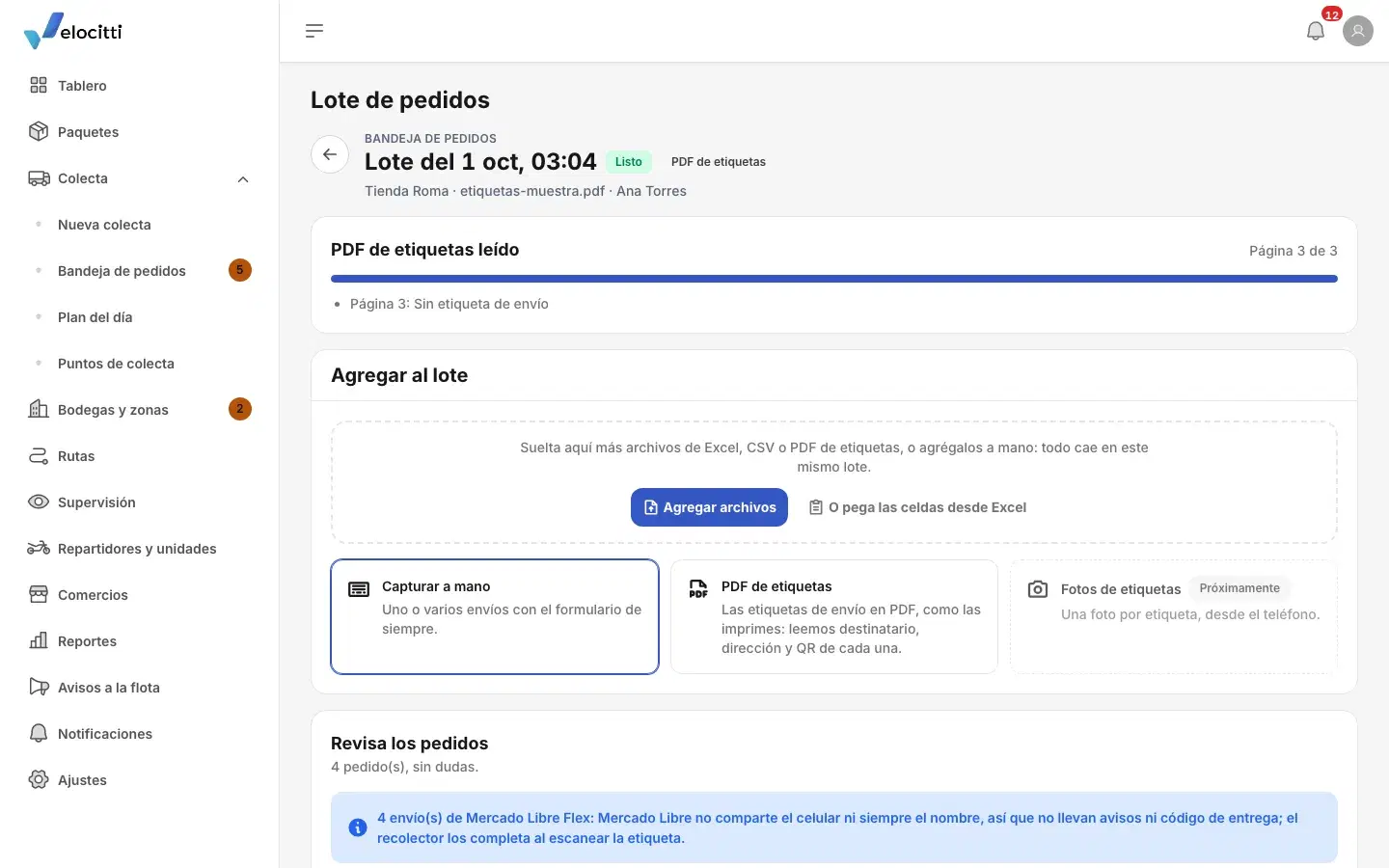Image resolution: width=1389 pixels, height=868 pixels.
Task: Click the Bandeja de pedidos 5 badge
Action: (240, 270)
